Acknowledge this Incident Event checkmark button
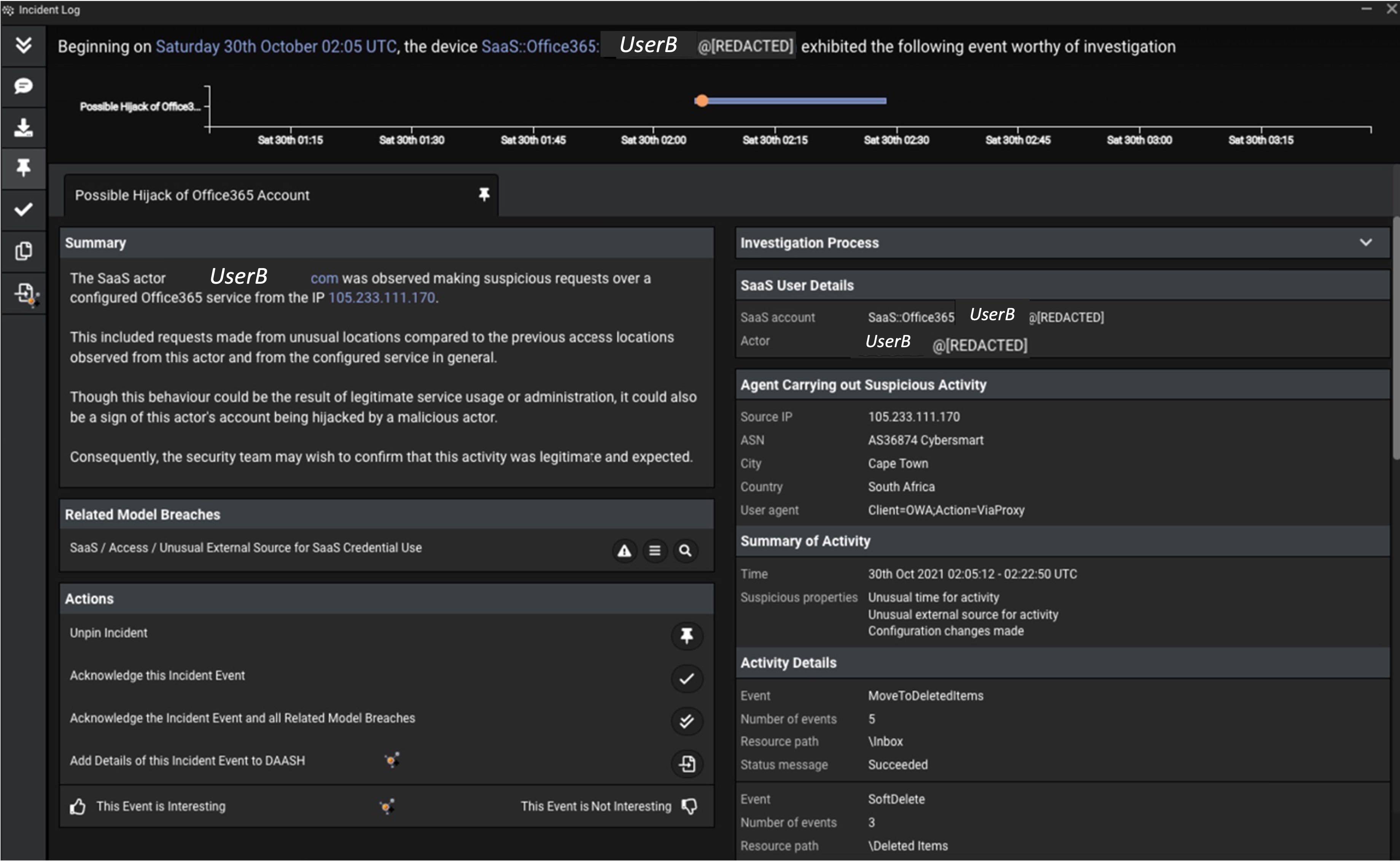The image size is (1400, 861). (686, 678)
